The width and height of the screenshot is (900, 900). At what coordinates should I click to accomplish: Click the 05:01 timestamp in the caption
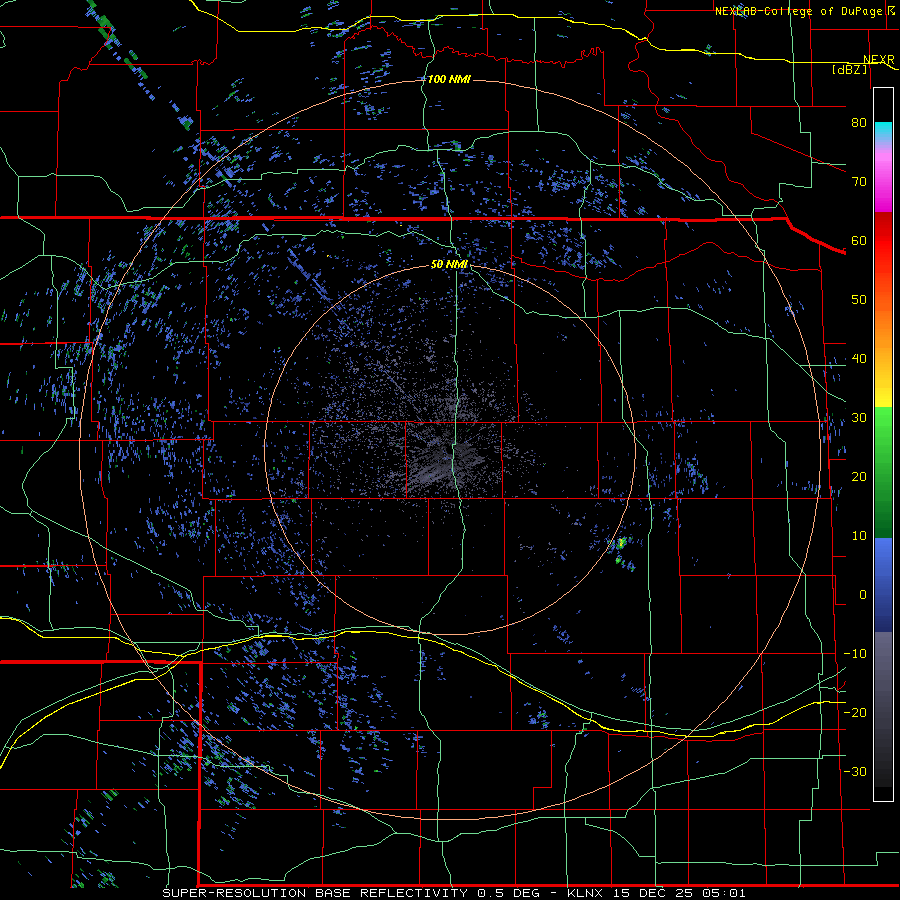tap(726, 893)
